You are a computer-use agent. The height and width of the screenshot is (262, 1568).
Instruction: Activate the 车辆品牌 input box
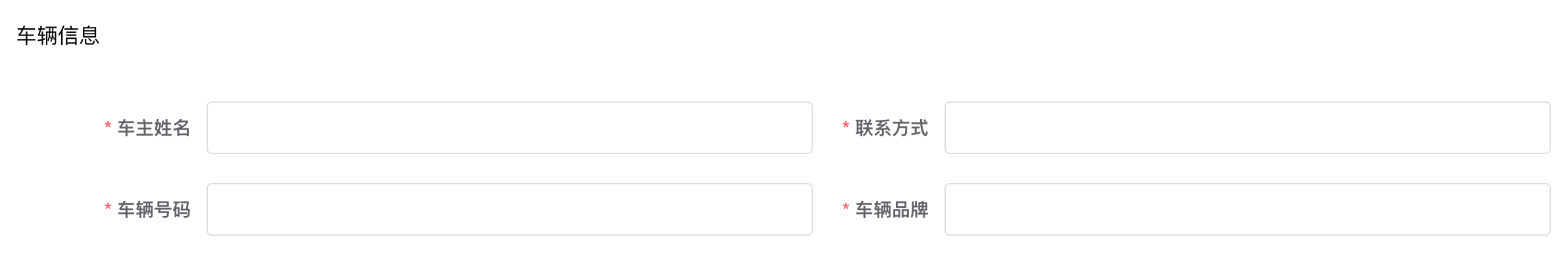(x=1248, y=209)
